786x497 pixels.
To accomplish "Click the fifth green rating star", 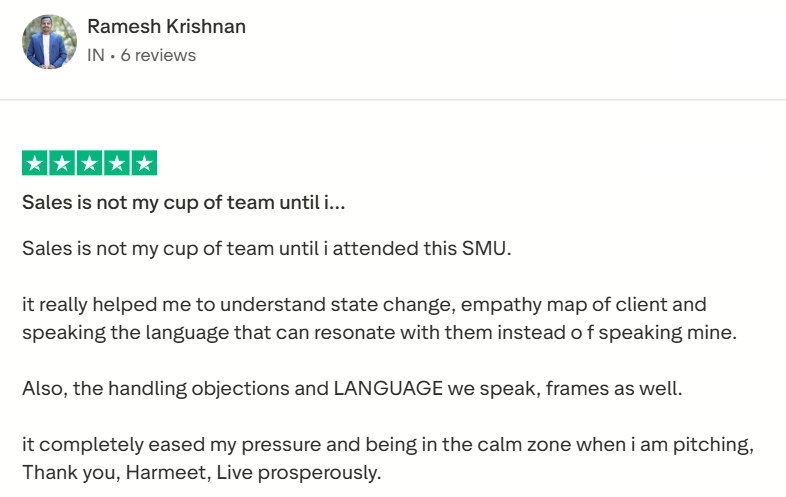I will [145, 163].
